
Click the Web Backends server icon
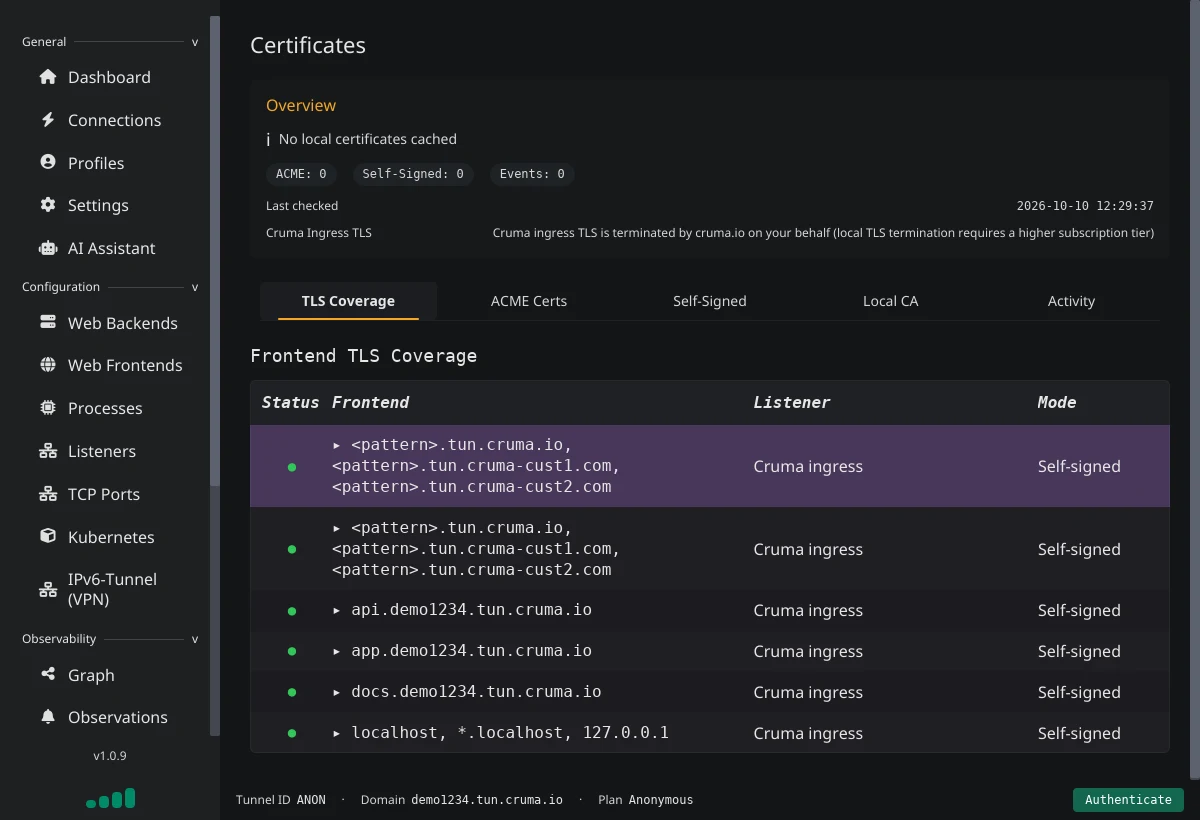tap(48, 323)
